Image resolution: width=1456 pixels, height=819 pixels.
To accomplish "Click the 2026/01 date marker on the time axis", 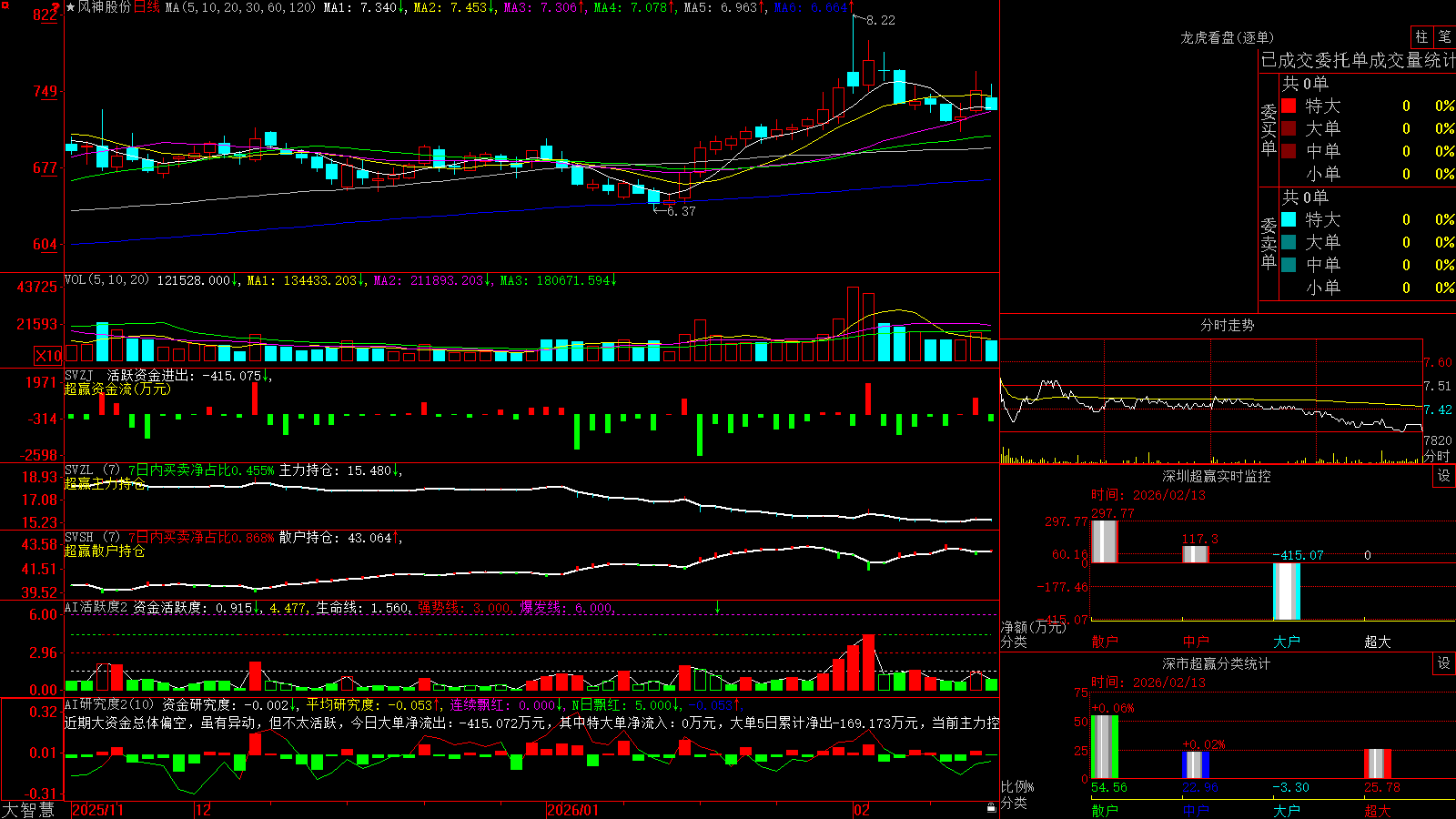I will pyautogui.click(x=573, y=810).
